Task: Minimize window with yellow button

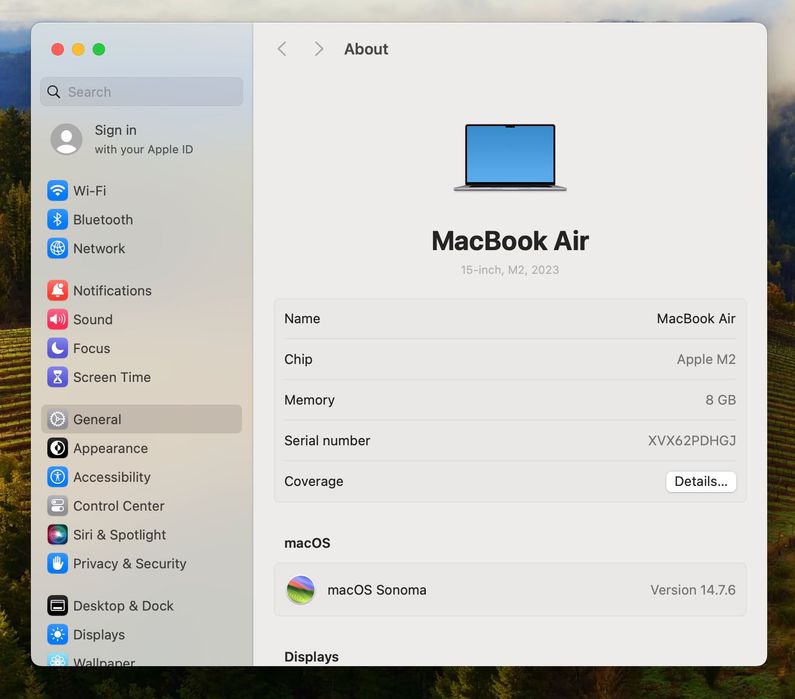Action: coord(78,49)
